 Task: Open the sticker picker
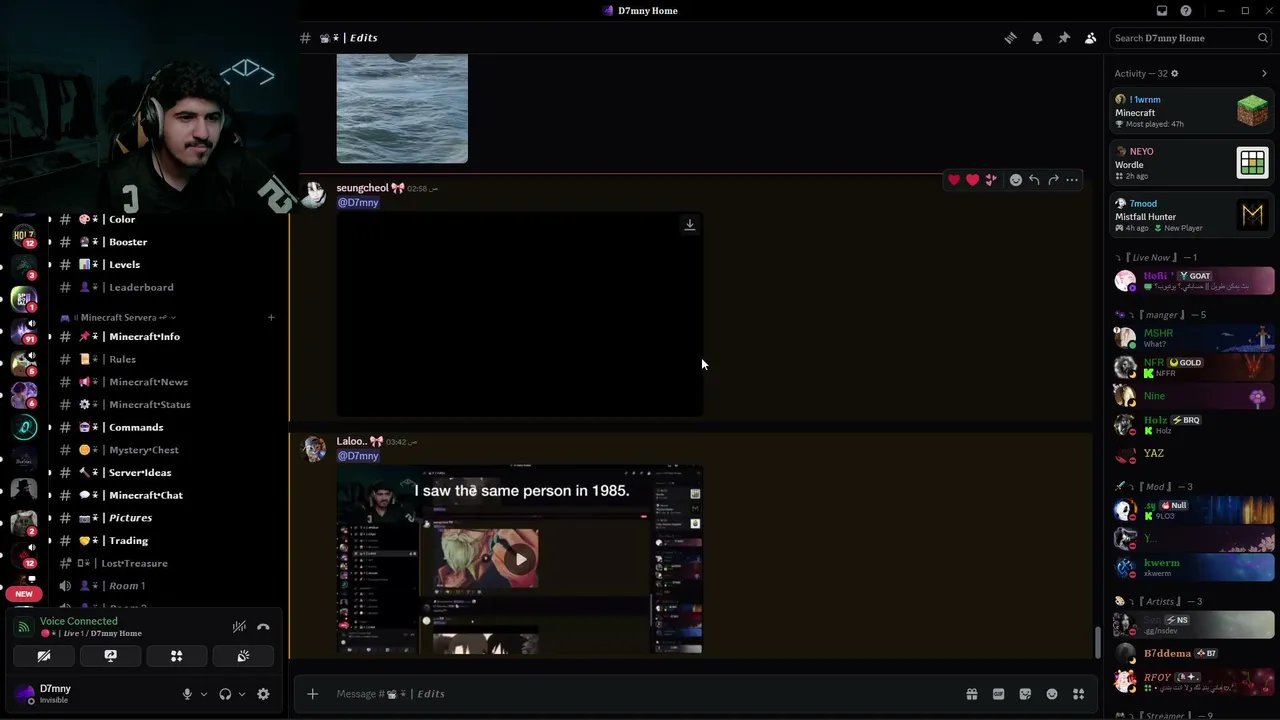(x=1025, y=694)
